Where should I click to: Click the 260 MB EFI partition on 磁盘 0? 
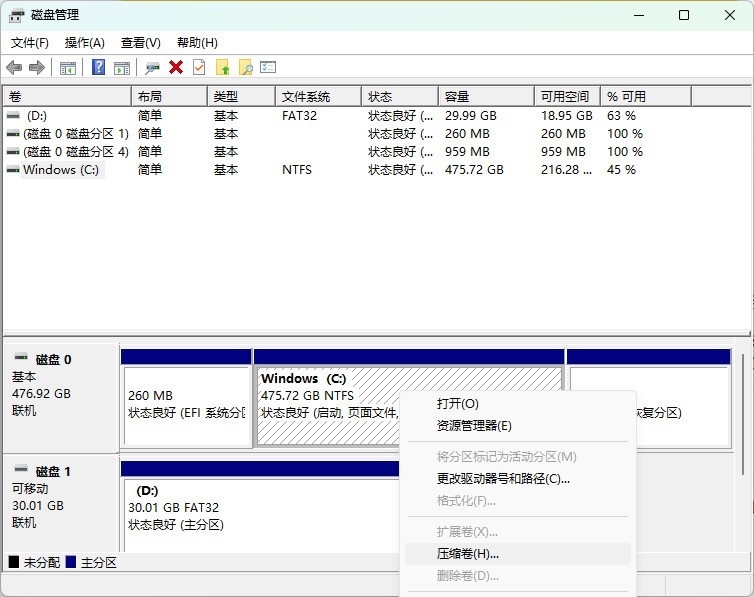(x=186, y=405)
